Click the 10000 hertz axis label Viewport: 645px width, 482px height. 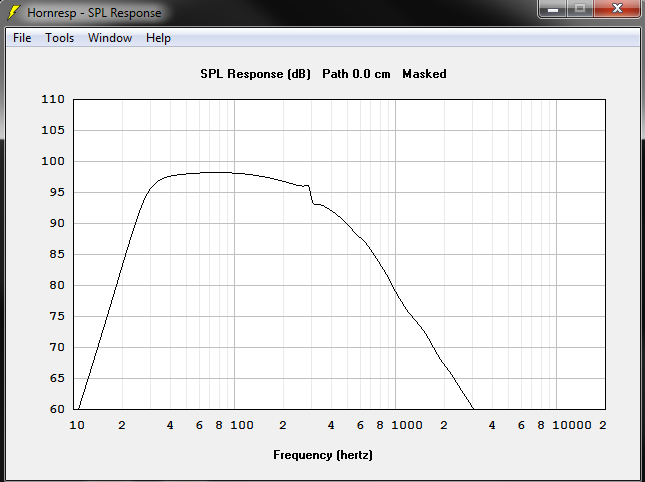[x=572, y=425]
